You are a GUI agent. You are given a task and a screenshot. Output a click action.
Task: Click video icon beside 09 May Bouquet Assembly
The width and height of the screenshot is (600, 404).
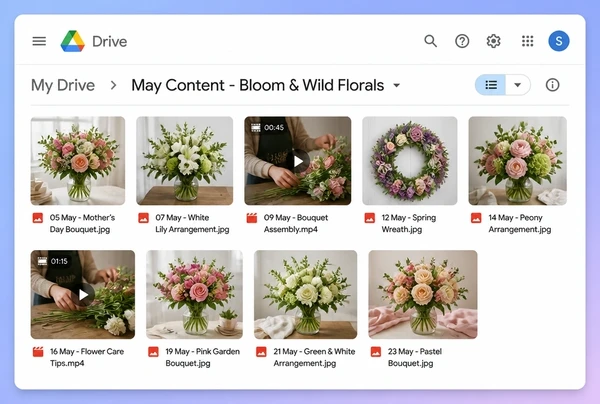pyautogui.click(x=252, y=218)
